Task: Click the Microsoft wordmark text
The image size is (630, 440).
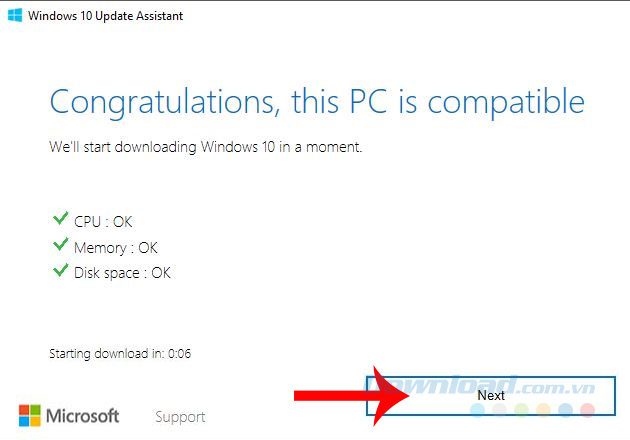Action: tap(84, 416)
